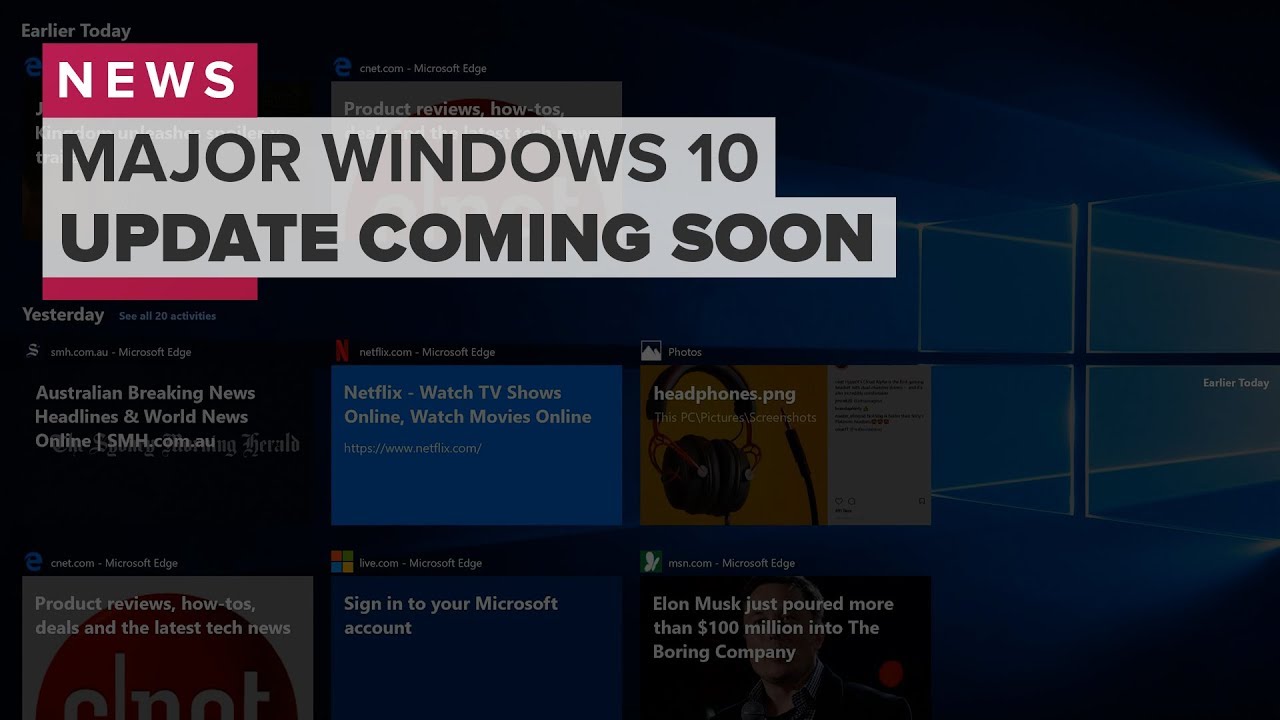Viewport: 1280px width, 720px height.
Task: Click the "Earlier Today" timeline marker on right
Action: 1236,383
